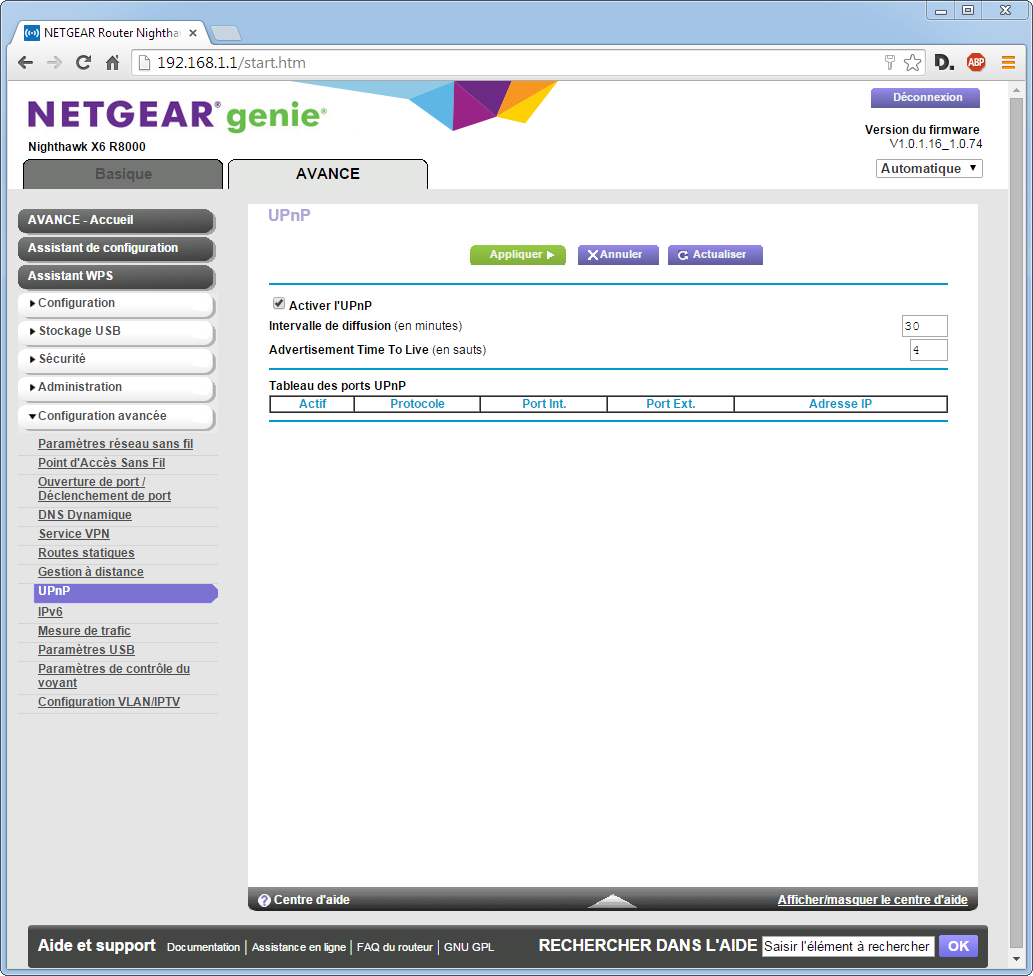The width and height of the screenshot is (1033, 976).
Task: Uncheck the Activer l'UPnP checkbox
Action: [279, 304]
